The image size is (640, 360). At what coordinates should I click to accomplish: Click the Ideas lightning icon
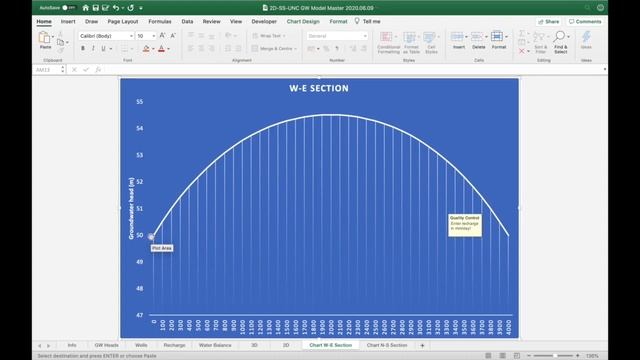tap(586, 37)
